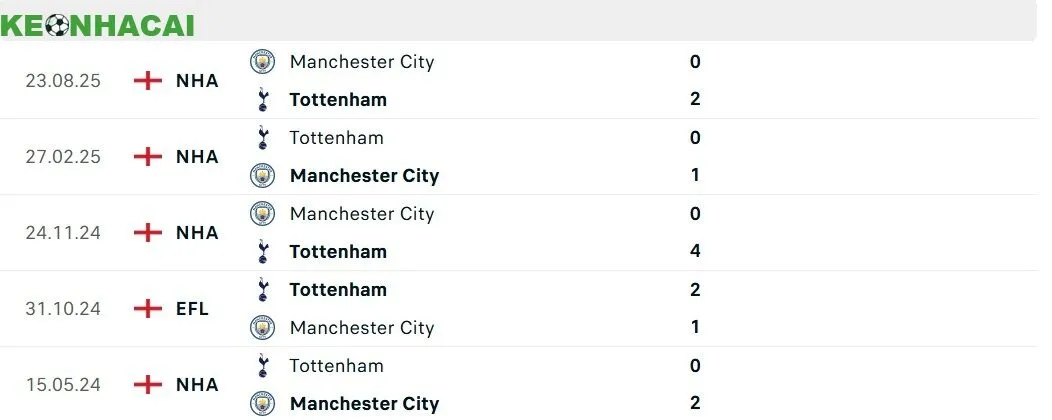Select the 23.08.25 match date
Screen dimensions: 1052x420
point(63,81)
